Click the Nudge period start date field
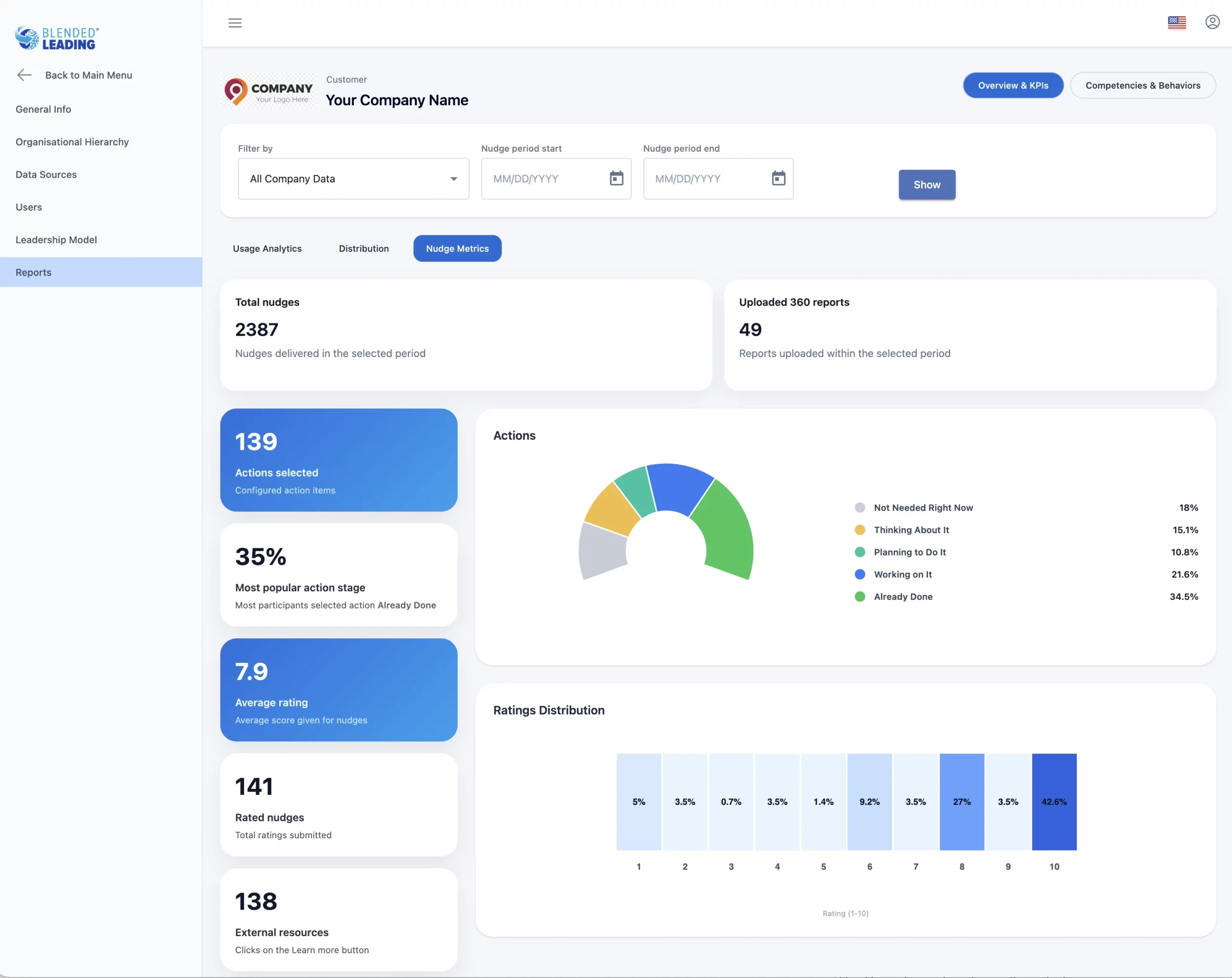Screen dimensions: 1232x978 coord(543,179)
